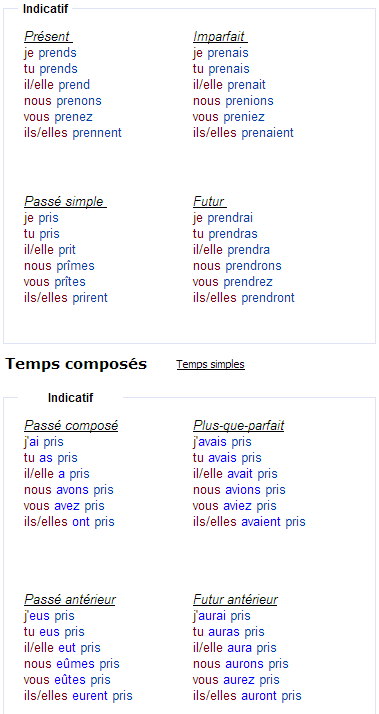The height and width of the screenshot is (714, 379).
Task: Click the Plus-que-parfait heading
Action: click(x=239, y=426)
